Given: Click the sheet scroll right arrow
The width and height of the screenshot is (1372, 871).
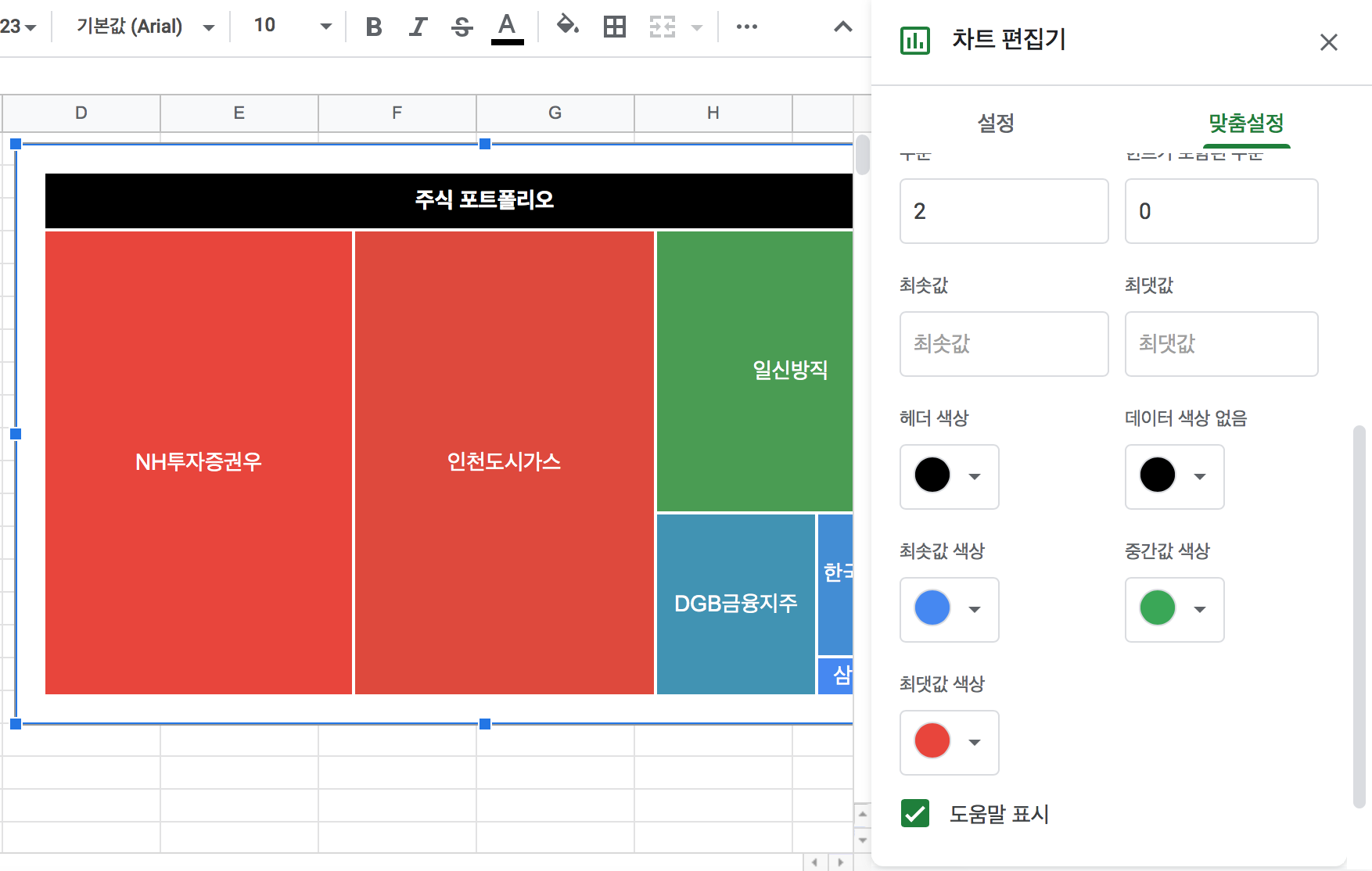Looking at the screenshot, I should (x=841, y=862).
